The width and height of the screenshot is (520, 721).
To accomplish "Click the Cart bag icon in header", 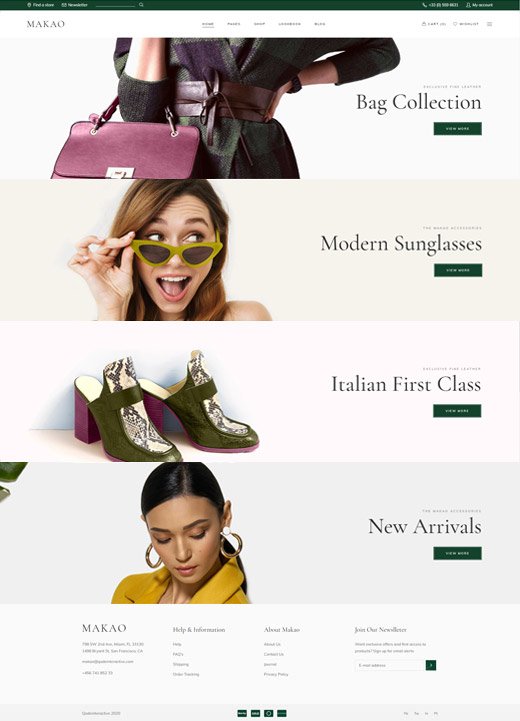I will 423,23.
